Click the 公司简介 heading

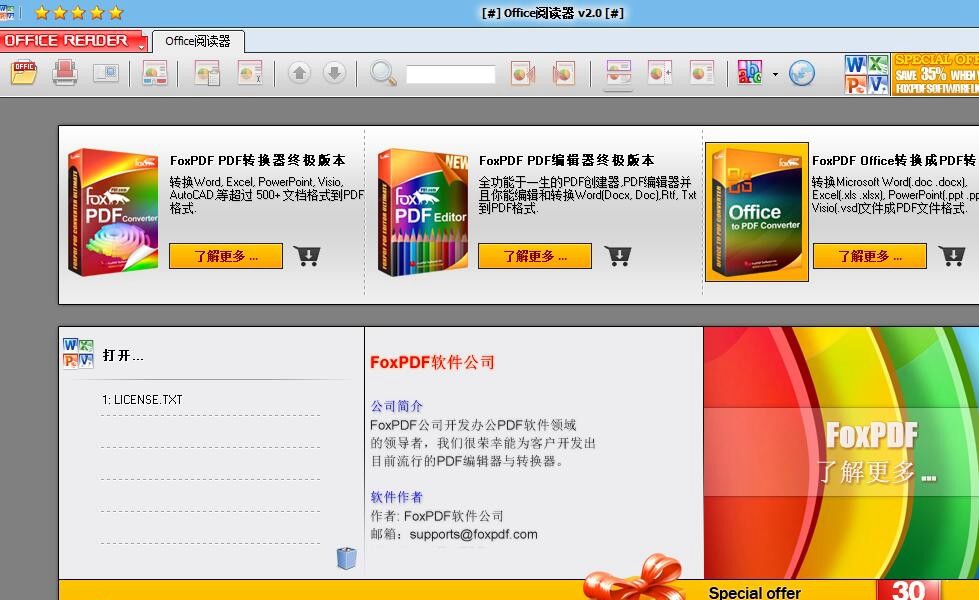[396, 406]
